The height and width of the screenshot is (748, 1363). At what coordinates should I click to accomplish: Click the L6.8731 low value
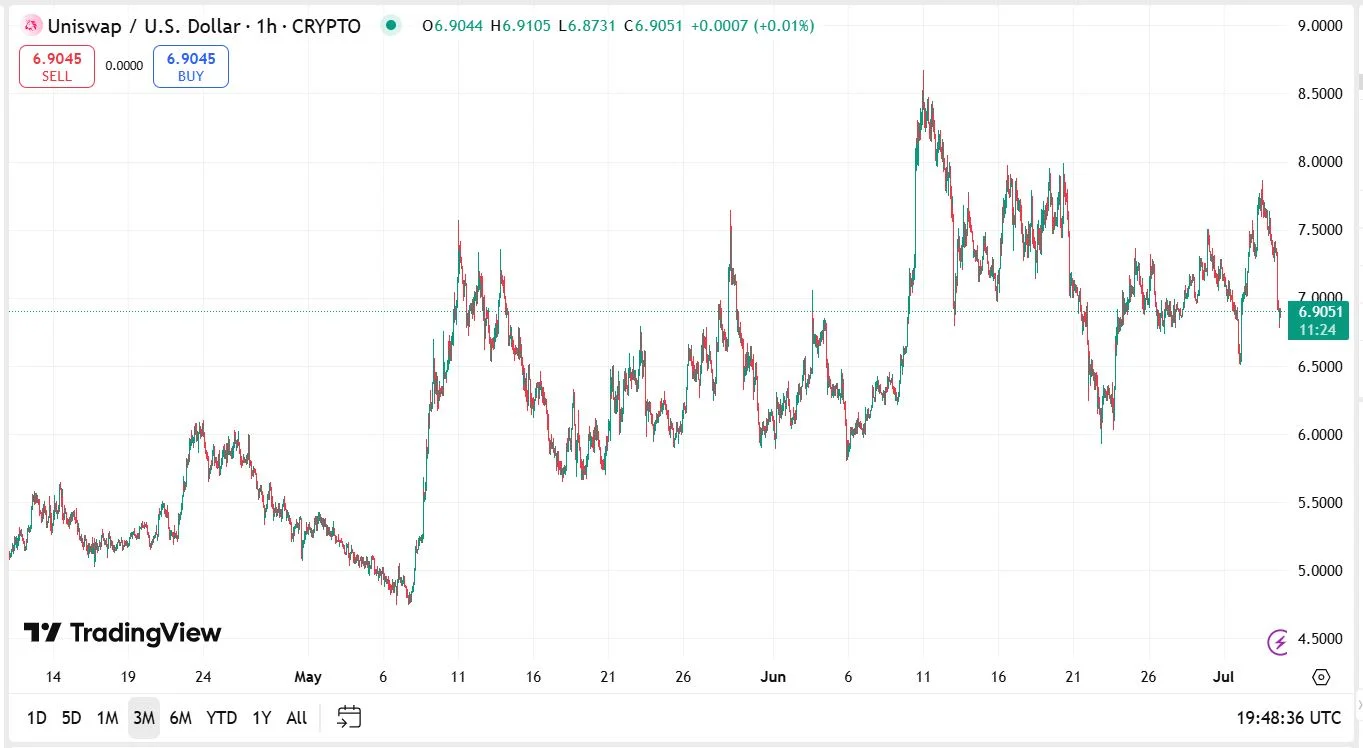tap(587, 26)
